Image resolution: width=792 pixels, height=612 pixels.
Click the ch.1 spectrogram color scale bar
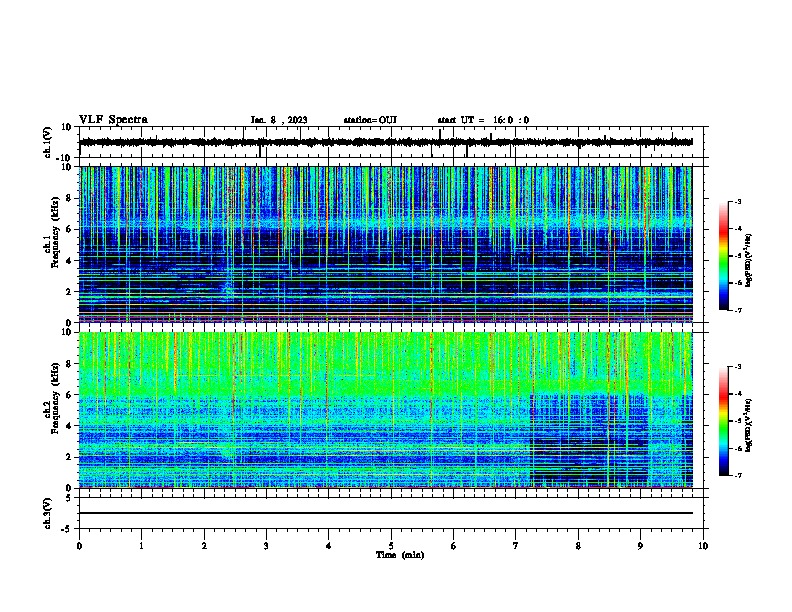click(723, 256)
